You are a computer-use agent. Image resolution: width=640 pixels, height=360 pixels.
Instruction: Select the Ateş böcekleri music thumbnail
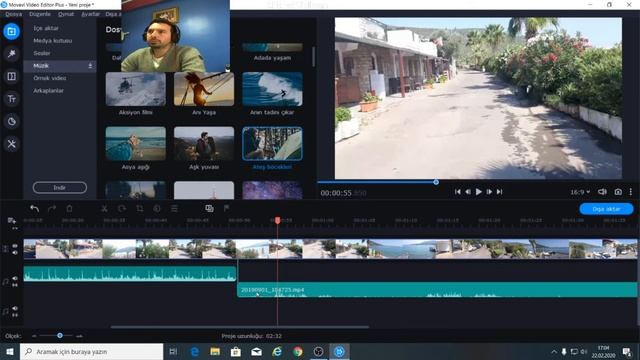272,144
